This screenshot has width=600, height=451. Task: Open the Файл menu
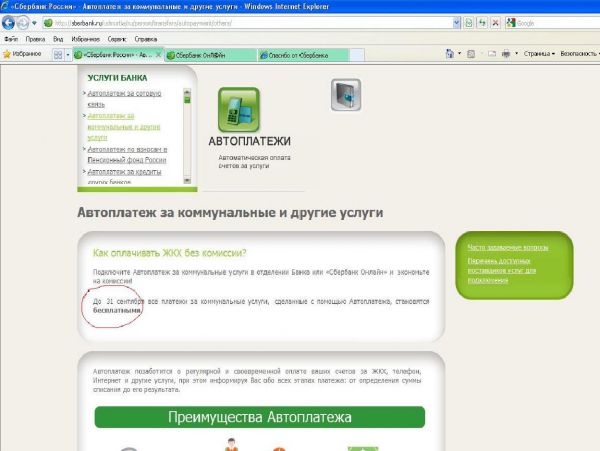point(11,39)
